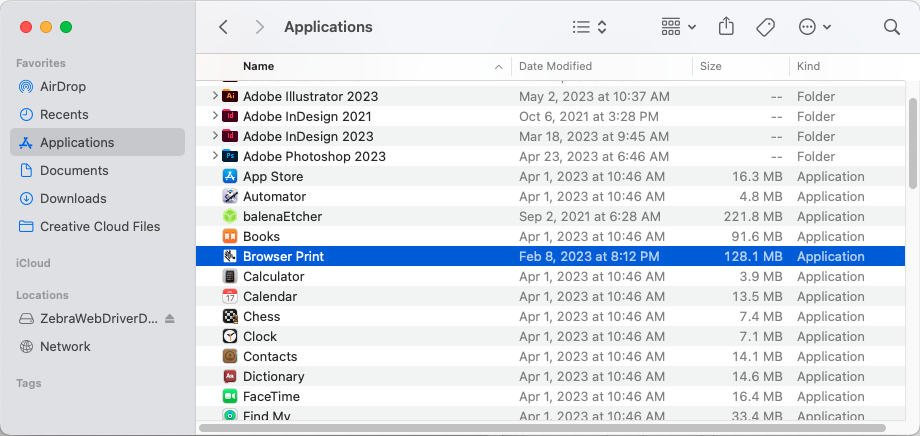Expand the Adobe Illustrator 2023 folder
The image size is (920, 436).
click(215, 96)
